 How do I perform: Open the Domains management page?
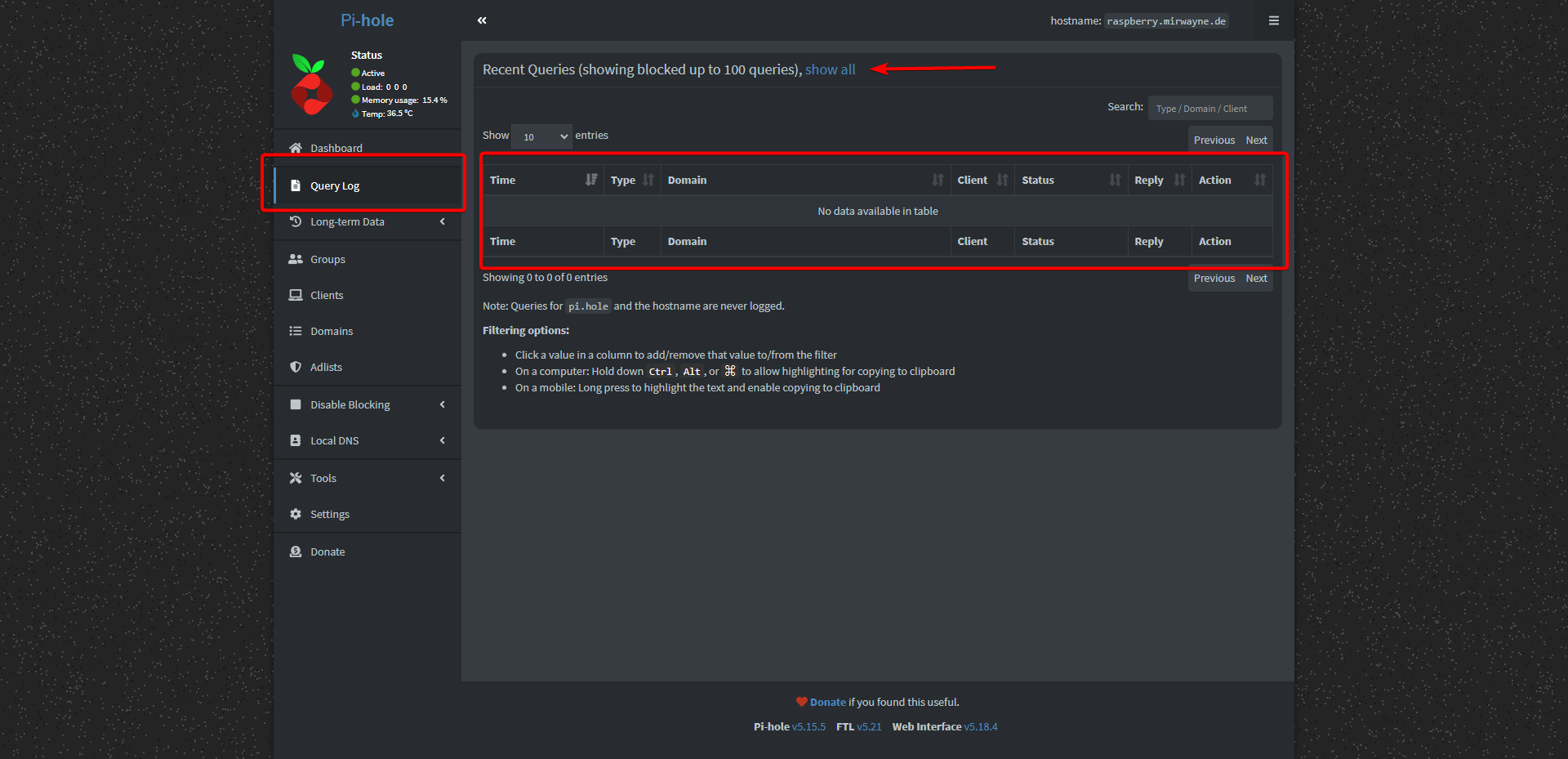coord(331,331)
